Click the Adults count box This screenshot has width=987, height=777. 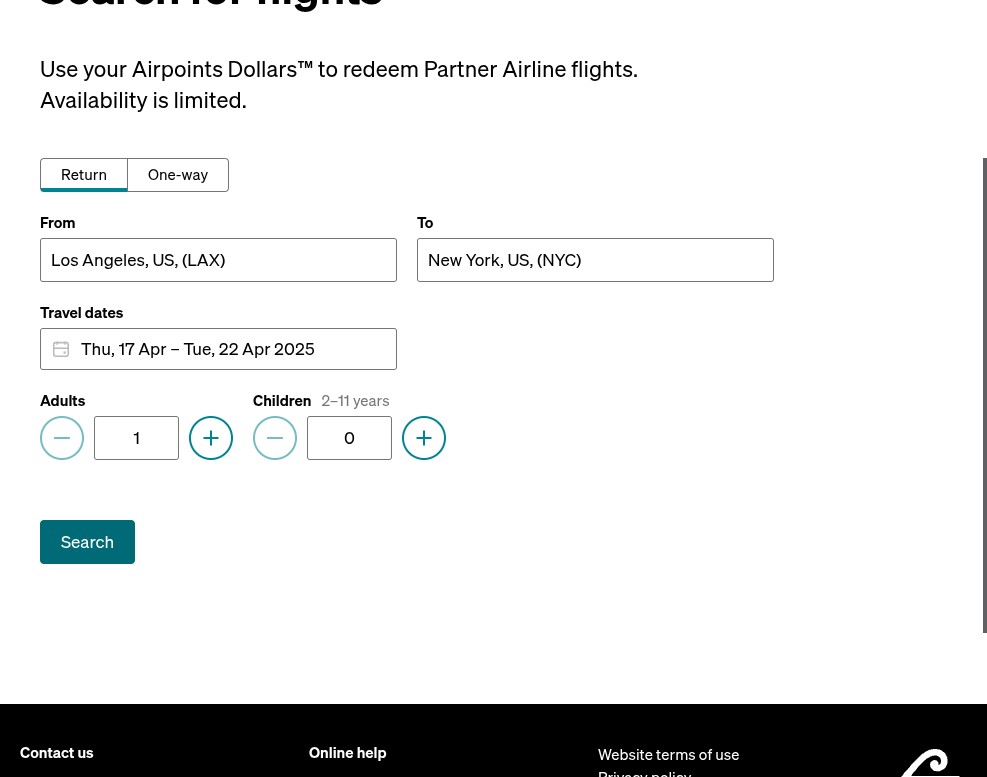pyautogui.click(x=137, y=438)
